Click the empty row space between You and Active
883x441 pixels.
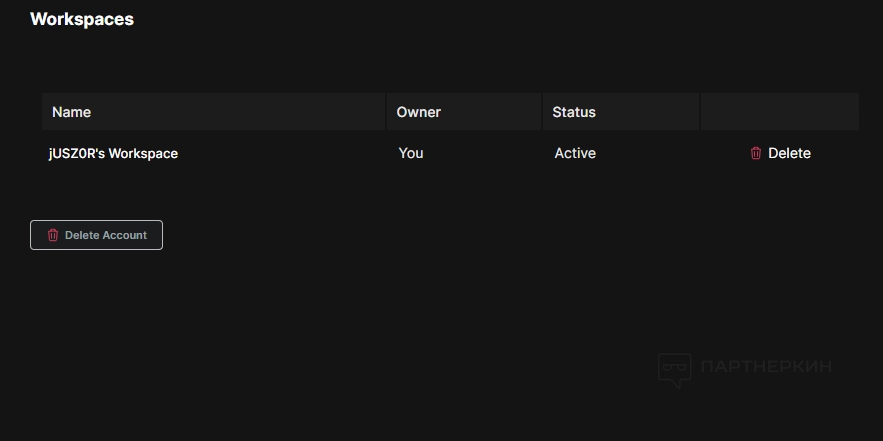[x=488, y=154]
